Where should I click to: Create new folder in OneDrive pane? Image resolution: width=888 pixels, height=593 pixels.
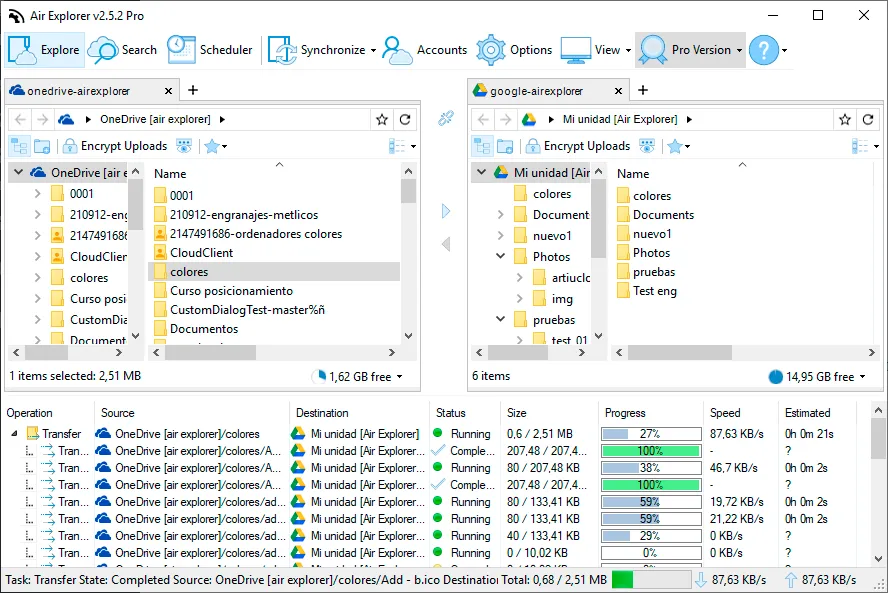coord(42,146)
